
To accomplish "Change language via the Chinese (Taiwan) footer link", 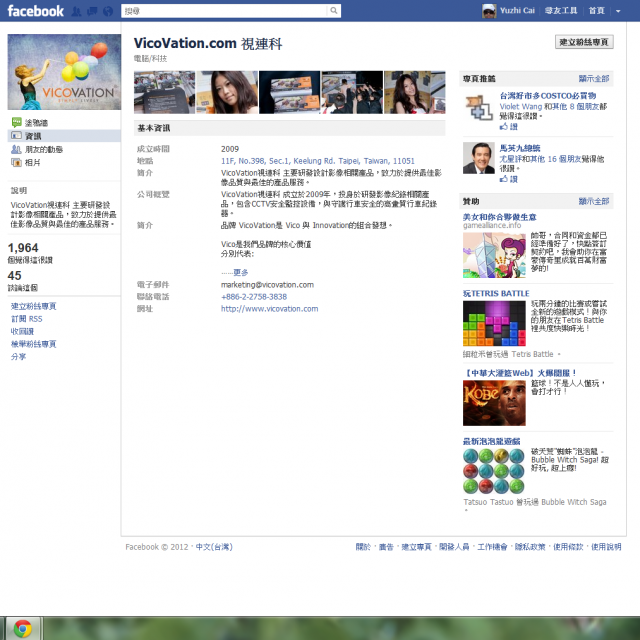I will (214, 547).
